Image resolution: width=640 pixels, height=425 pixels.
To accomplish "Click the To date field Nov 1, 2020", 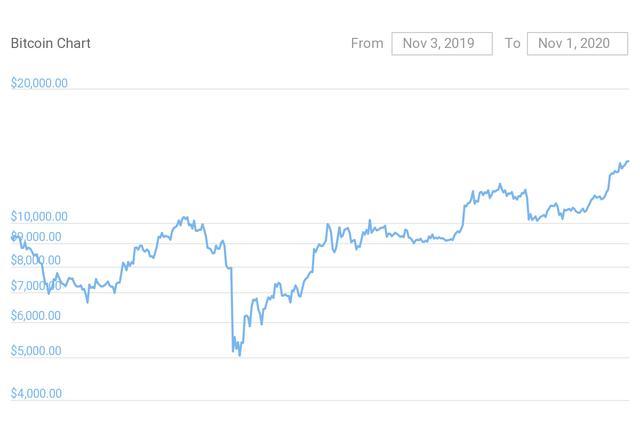I will (576, 43).
